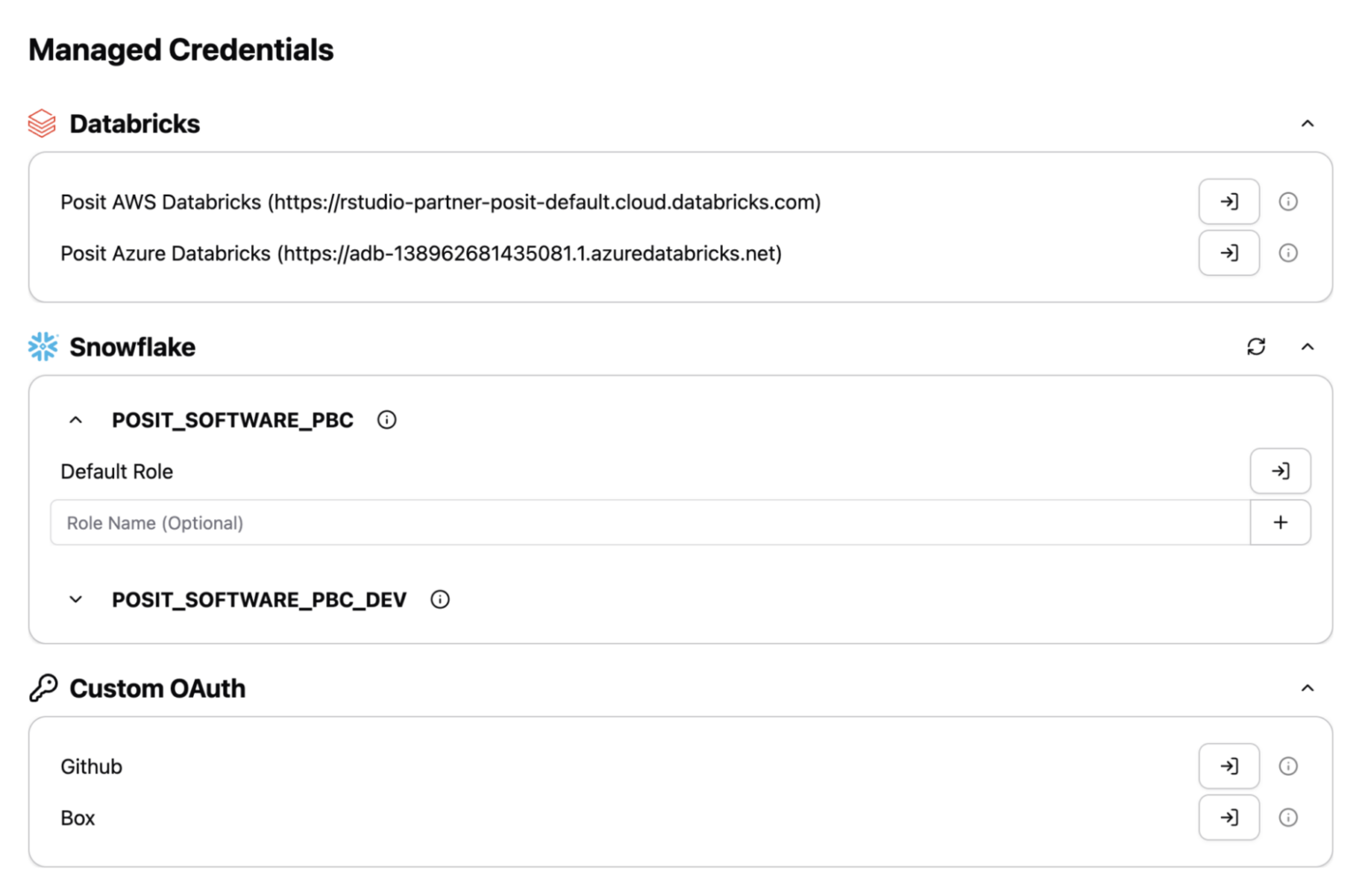Click the login arrow for the Github credential
1359x896 pixels.
pos(1229,766)
